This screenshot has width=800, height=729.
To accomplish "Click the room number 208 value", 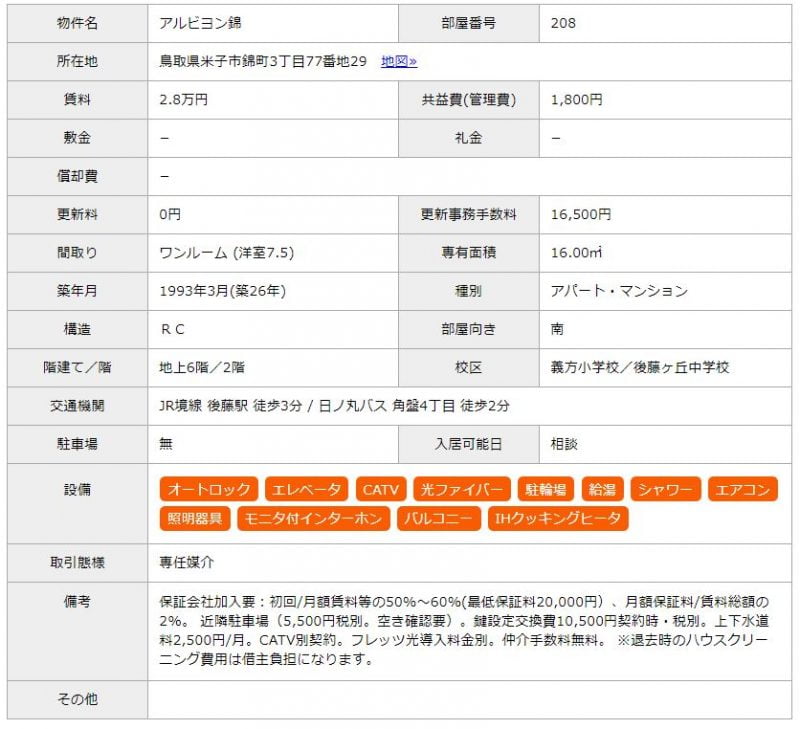I will click(563, 22).
